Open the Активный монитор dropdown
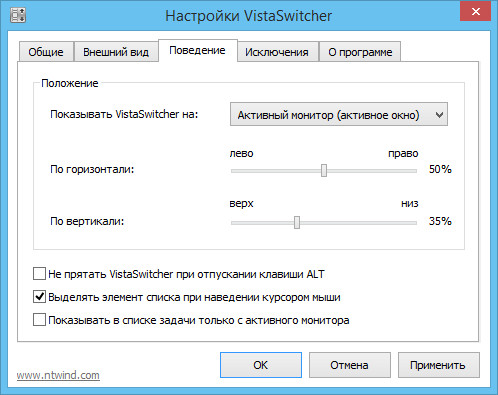This screenshot has width=498, height=395. 339,114
